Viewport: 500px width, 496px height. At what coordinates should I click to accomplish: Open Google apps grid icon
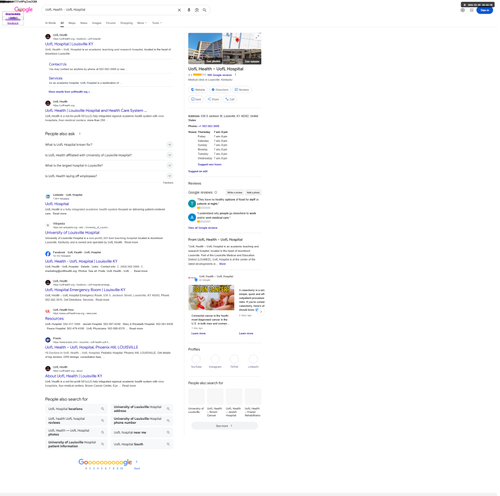pyautogui.click(x=472, y=10)
